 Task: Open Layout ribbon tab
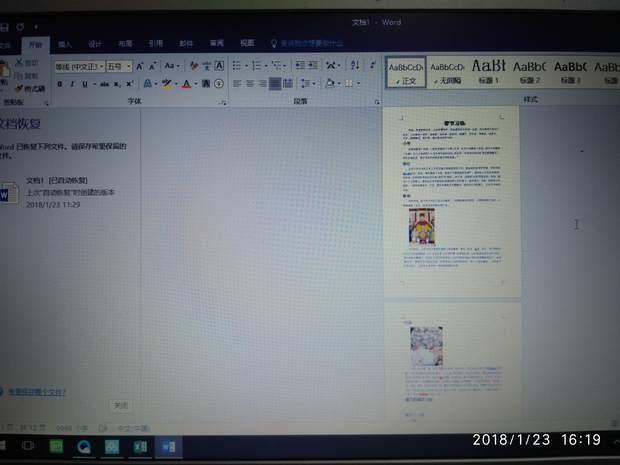[125, 43]
